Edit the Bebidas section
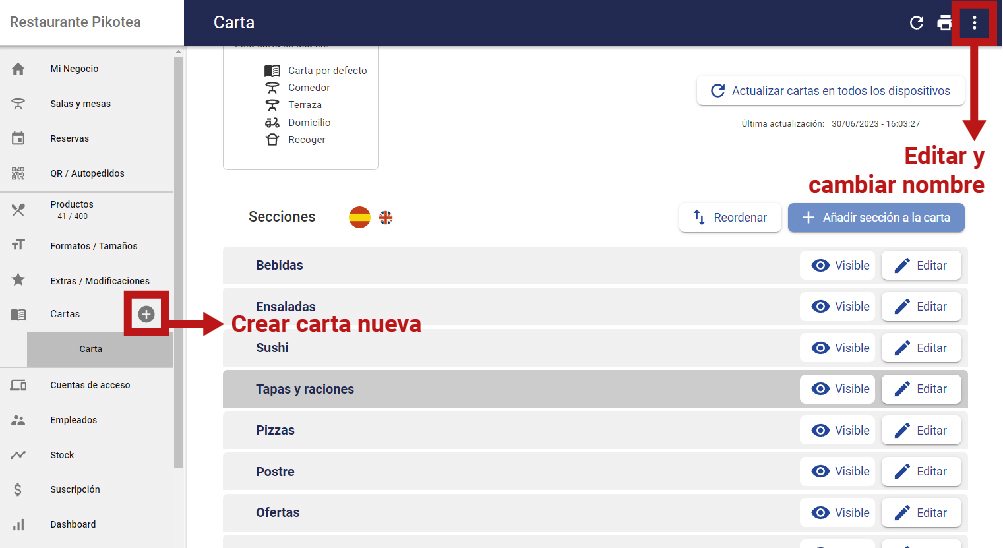This screenshot has width=1003, height=548. coord(921,265)
